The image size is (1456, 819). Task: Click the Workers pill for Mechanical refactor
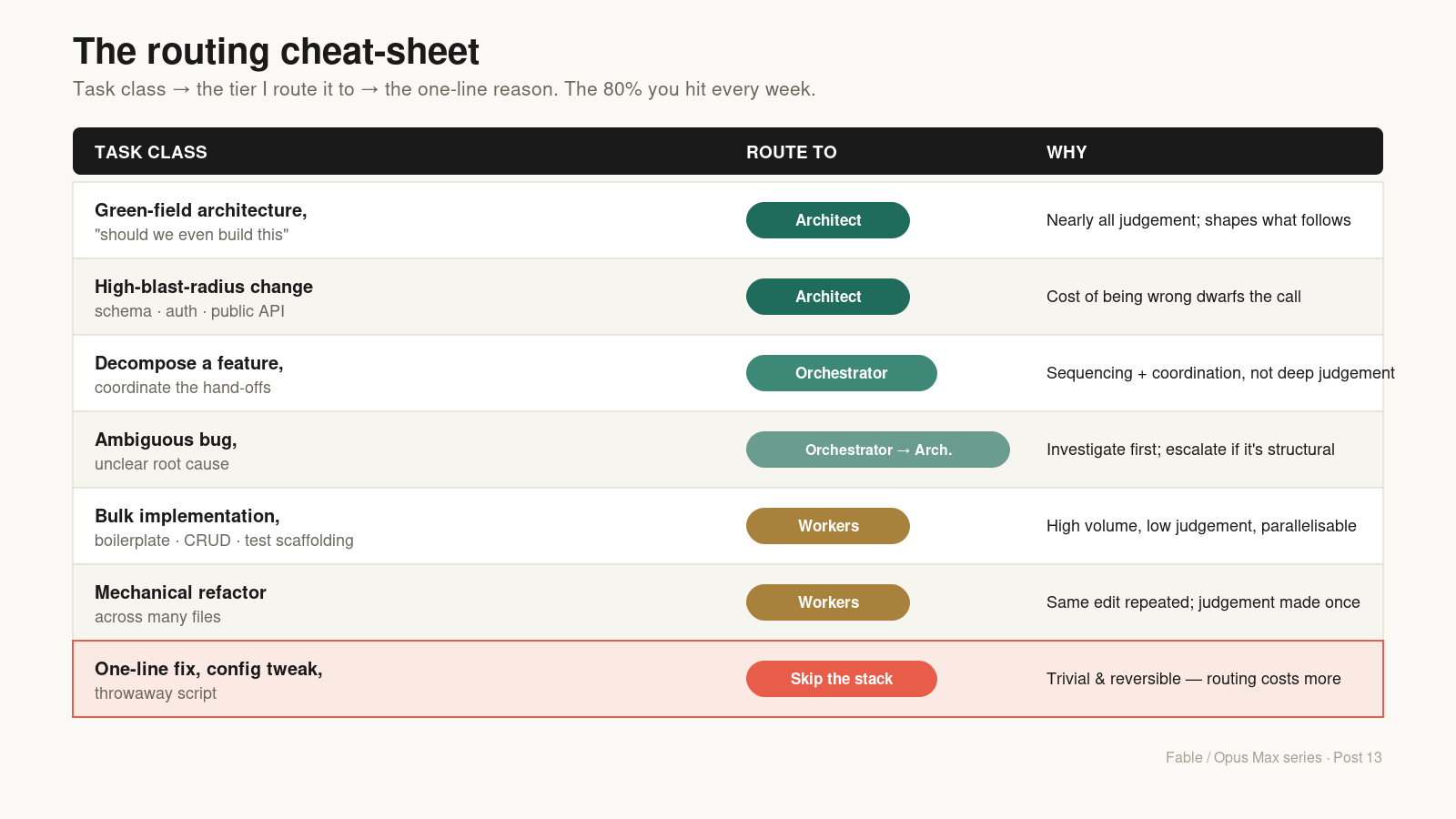point(828,602)
